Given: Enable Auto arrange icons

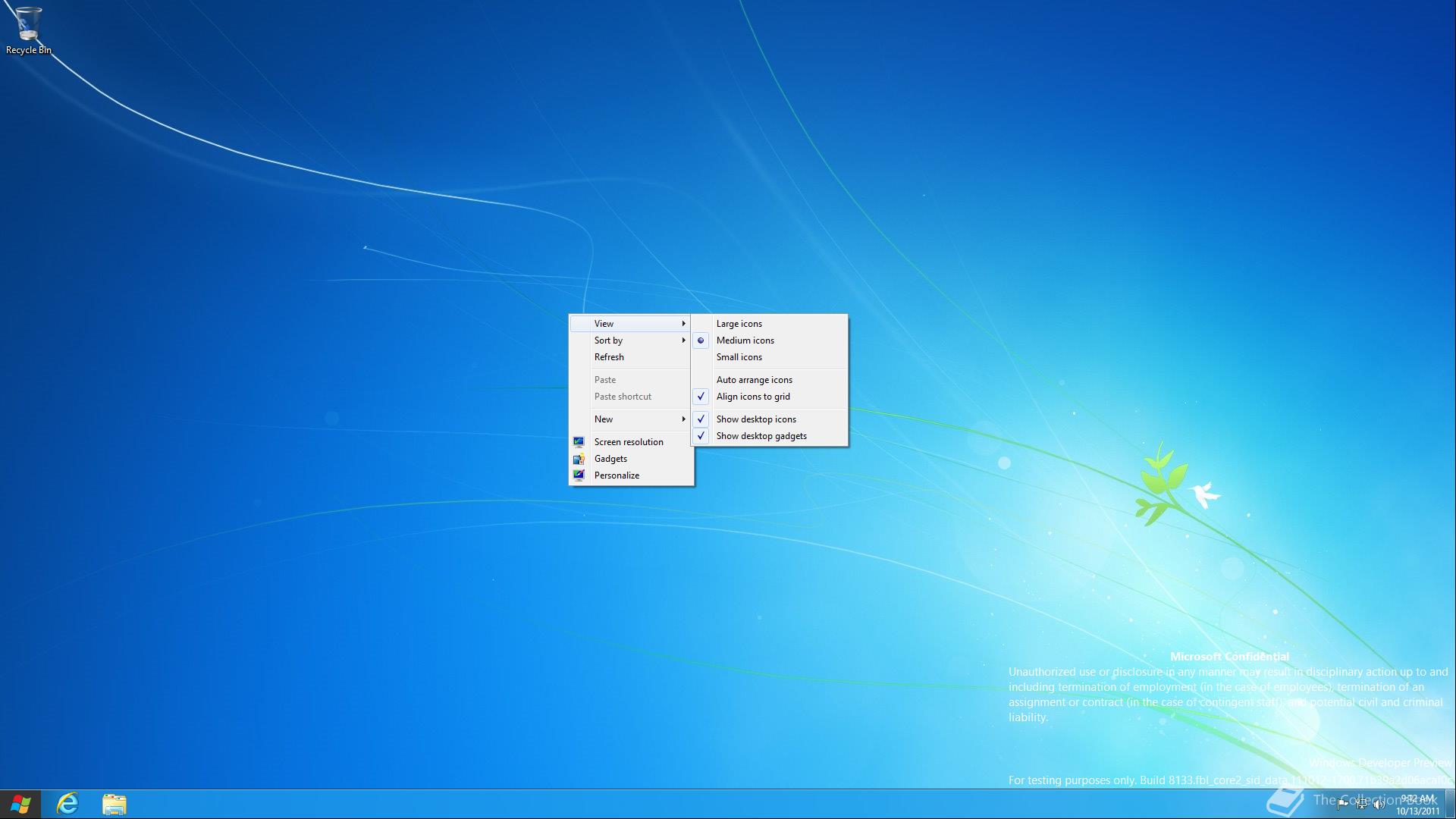Looking at the screenshot, I should coord(770,379).
